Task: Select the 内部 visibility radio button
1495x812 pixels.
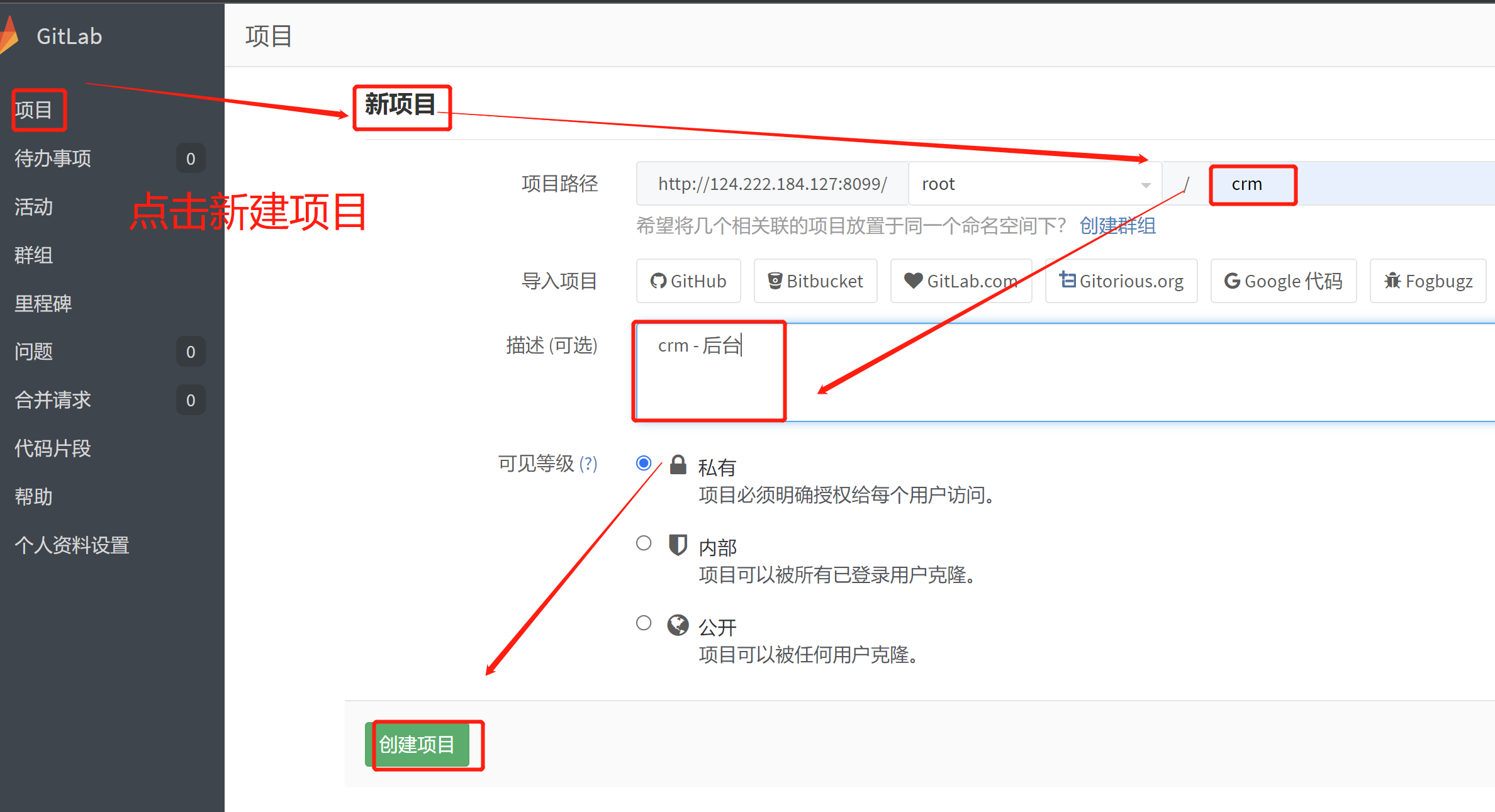Action: coord(644,543)
